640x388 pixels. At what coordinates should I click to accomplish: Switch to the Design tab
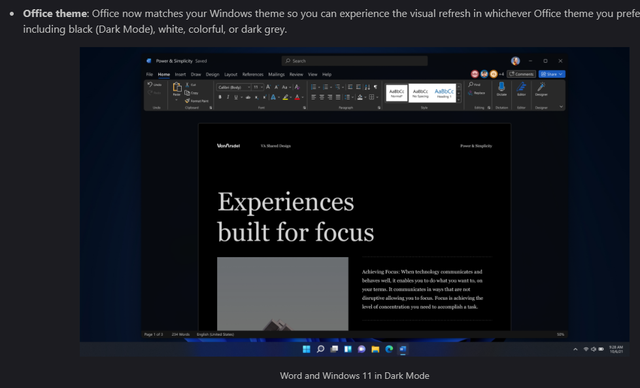212,74
